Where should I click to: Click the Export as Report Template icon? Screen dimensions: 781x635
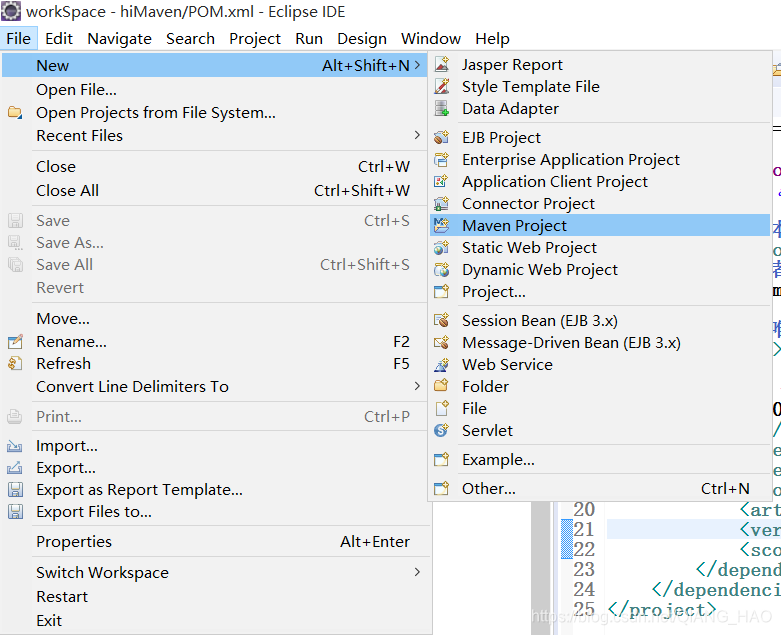pos(15,490)
